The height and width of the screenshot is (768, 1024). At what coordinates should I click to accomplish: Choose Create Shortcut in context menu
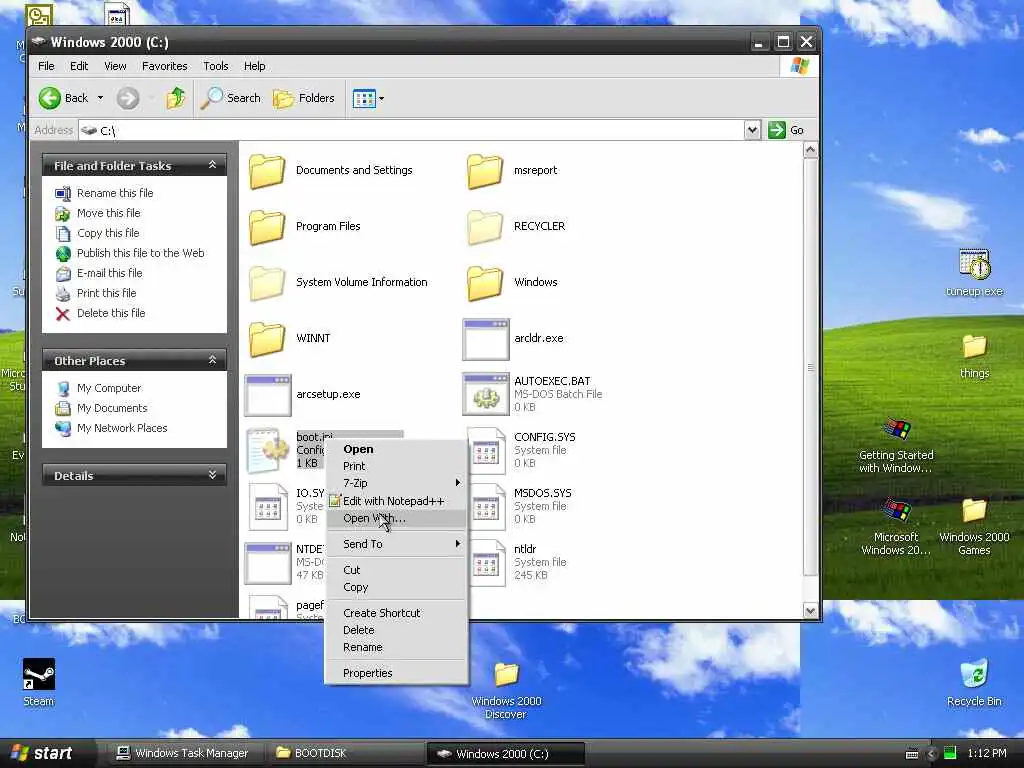[x=396, y=613]
